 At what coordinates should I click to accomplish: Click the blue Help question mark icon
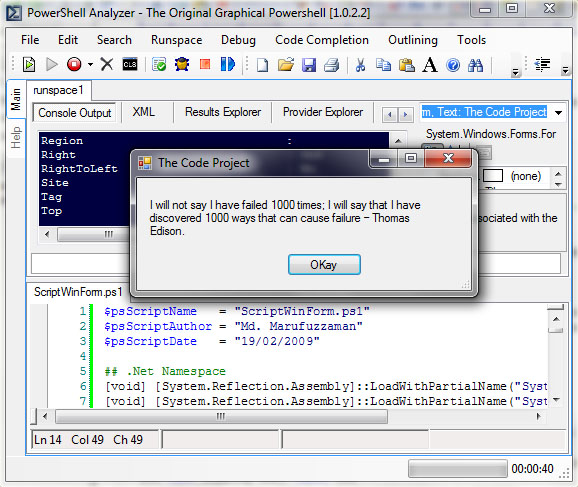point(453,65)
